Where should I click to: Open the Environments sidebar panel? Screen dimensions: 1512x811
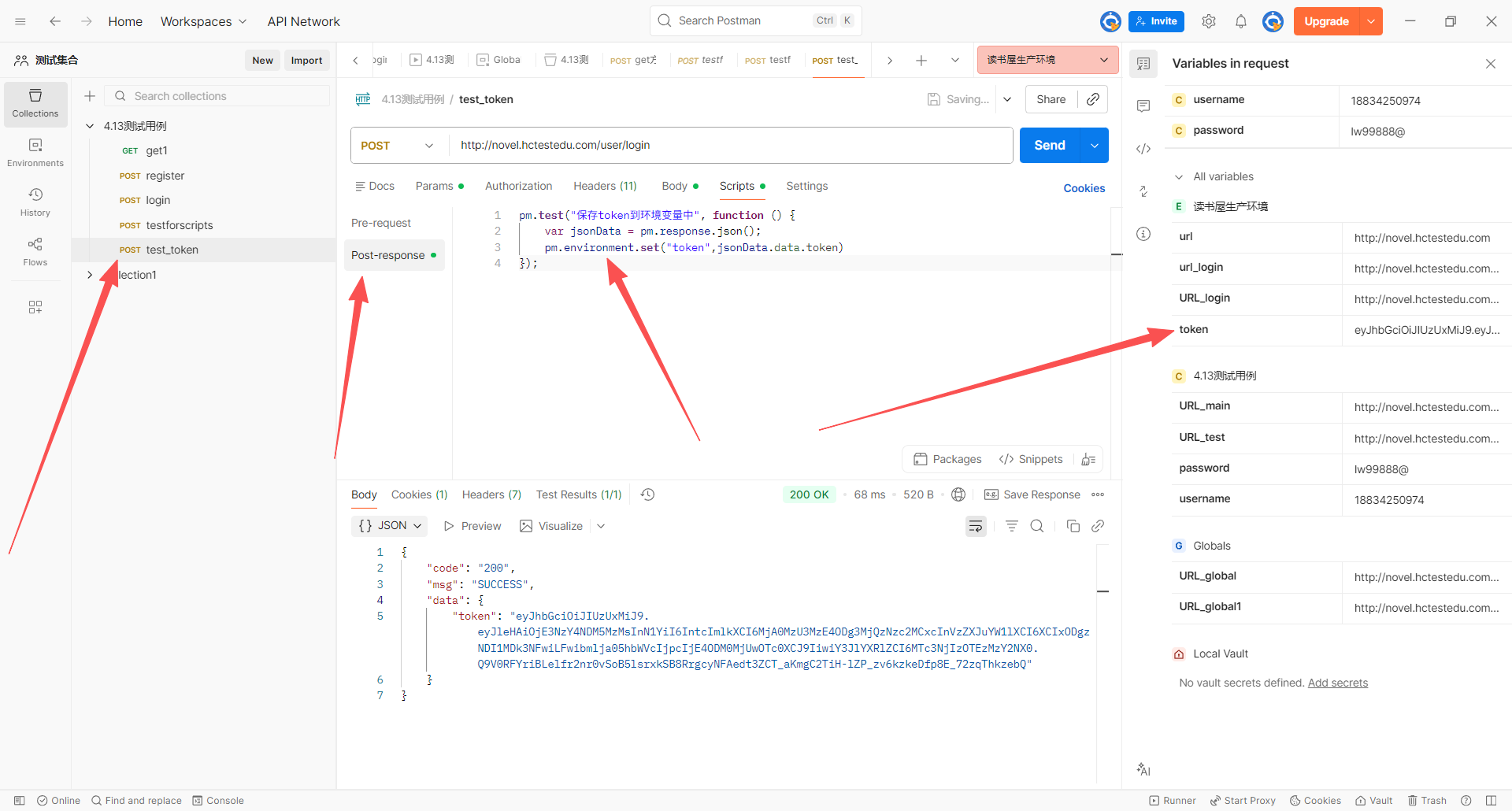pos(35,154)
